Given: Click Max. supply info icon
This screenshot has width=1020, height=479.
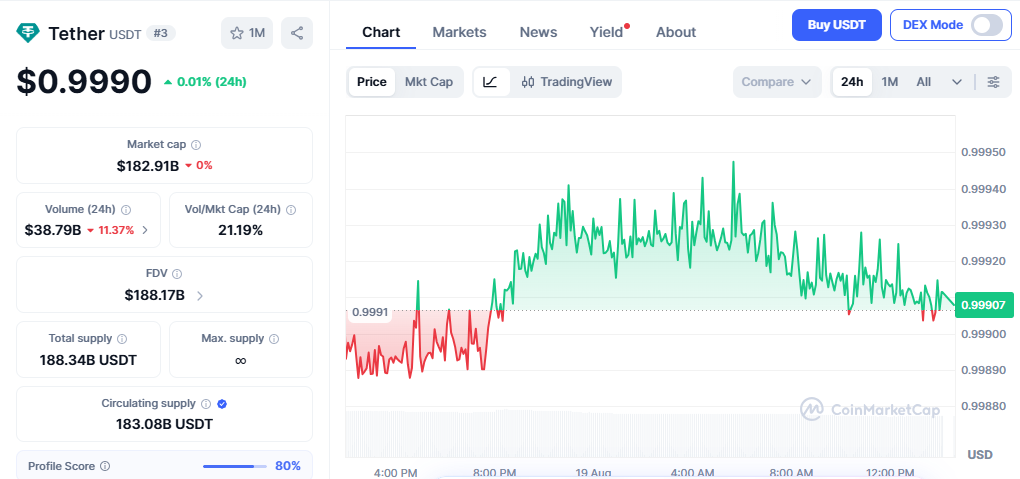Looking at the screenshot, I should [x=274, y=338].
